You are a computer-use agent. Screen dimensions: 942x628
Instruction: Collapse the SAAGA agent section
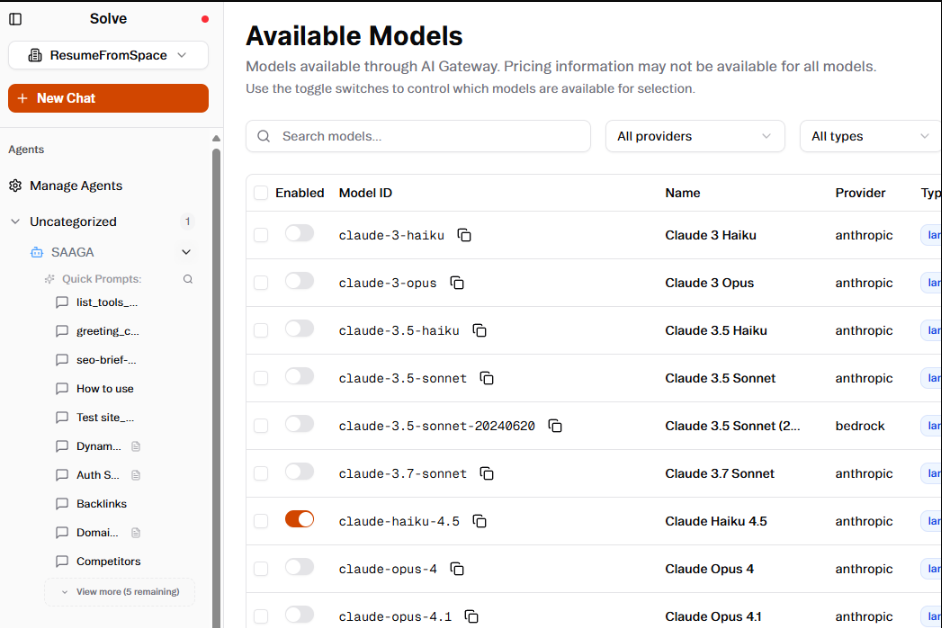pyautogui.click(x=185, y=252)
